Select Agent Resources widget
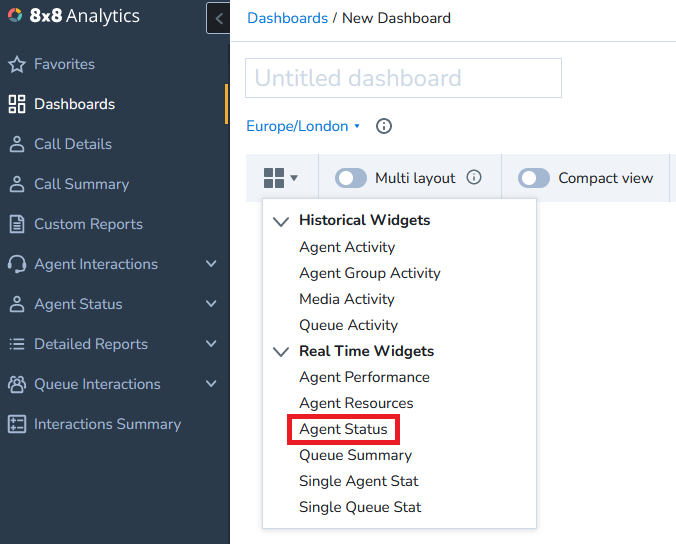676x544 pixels. pyautogui.click(x=356, y=403)
